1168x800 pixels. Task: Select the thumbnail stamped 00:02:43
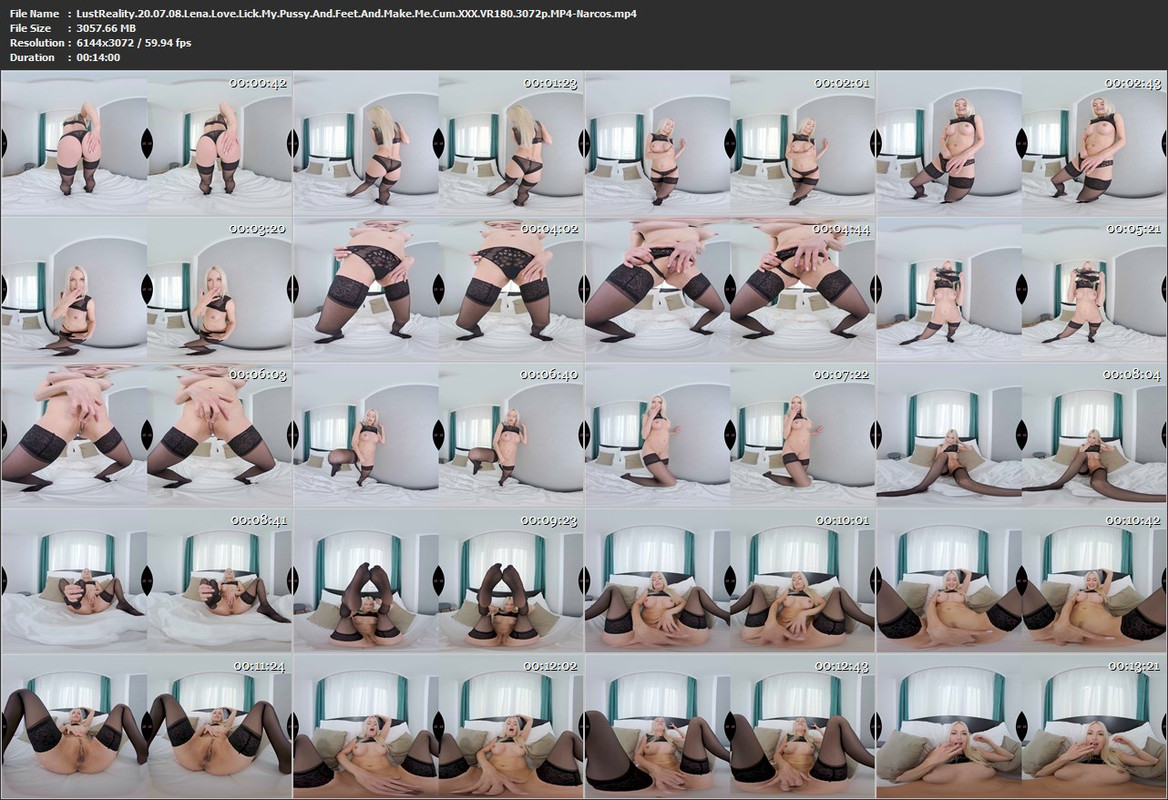tap(1021, 144)
